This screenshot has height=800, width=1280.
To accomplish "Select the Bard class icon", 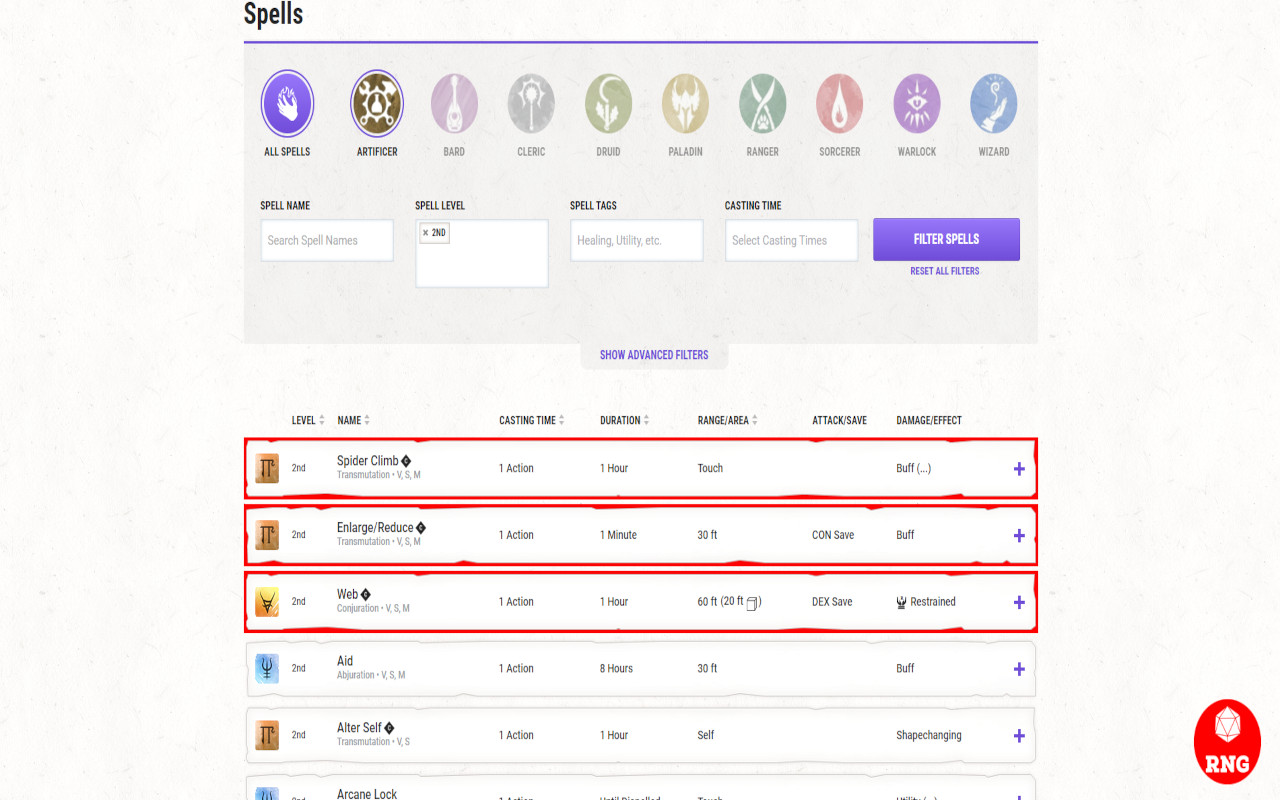I will (x=454, y=104).
